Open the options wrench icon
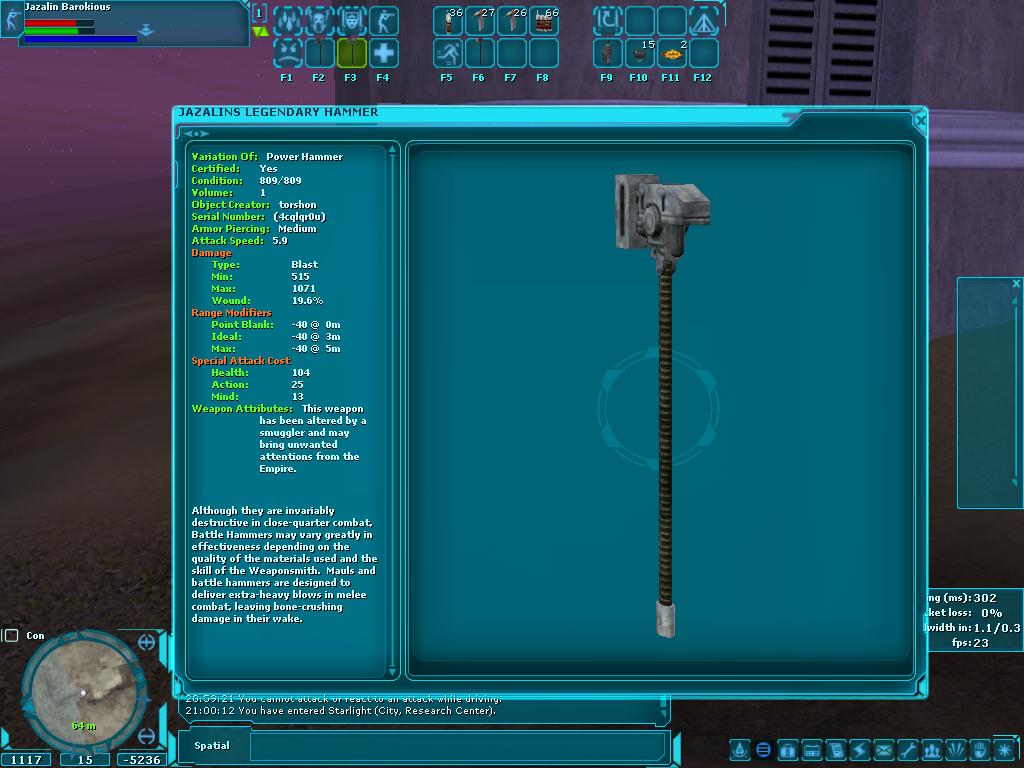 [x=908, y=750]
